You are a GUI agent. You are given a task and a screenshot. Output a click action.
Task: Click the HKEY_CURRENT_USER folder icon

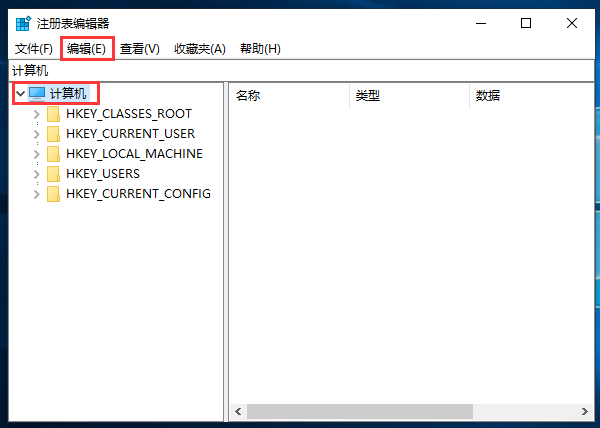[53, 134]
